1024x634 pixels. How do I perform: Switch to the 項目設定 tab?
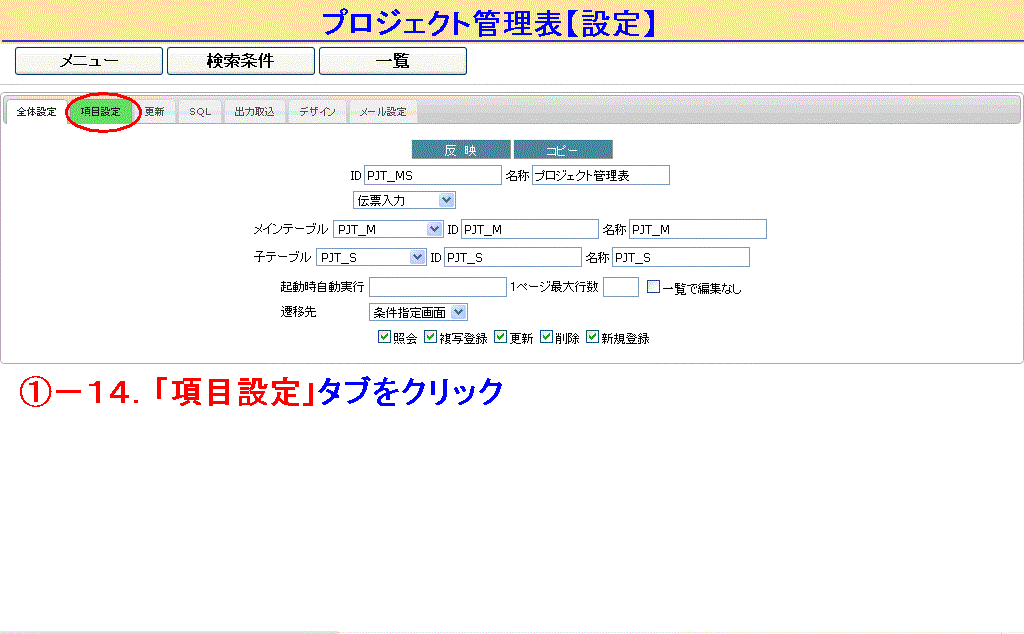pyautogui.click(x=100, y=112)
